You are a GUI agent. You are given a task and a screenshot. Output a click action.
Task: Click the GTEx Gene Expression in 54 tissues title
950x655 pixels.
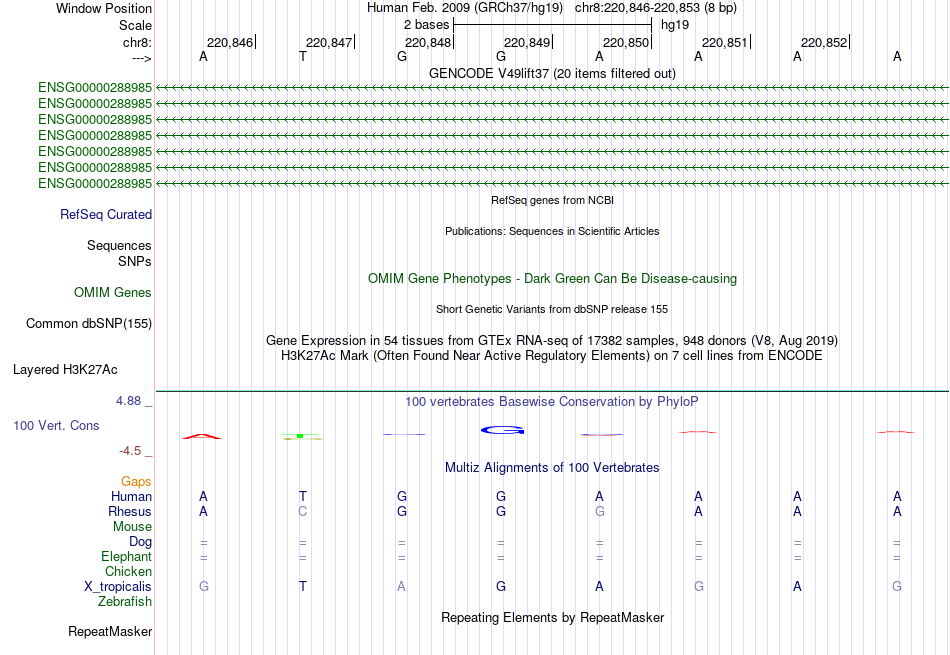pos(552,341)
